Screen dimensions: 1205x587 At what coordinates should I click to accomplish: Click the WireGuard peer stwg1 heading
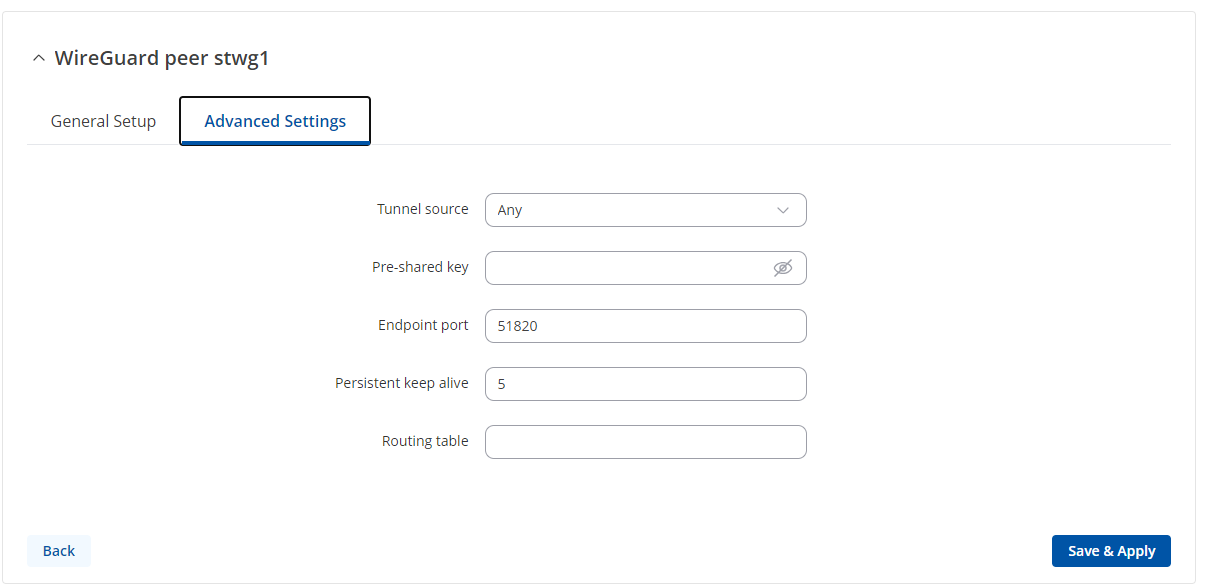[x=162, y=58]
